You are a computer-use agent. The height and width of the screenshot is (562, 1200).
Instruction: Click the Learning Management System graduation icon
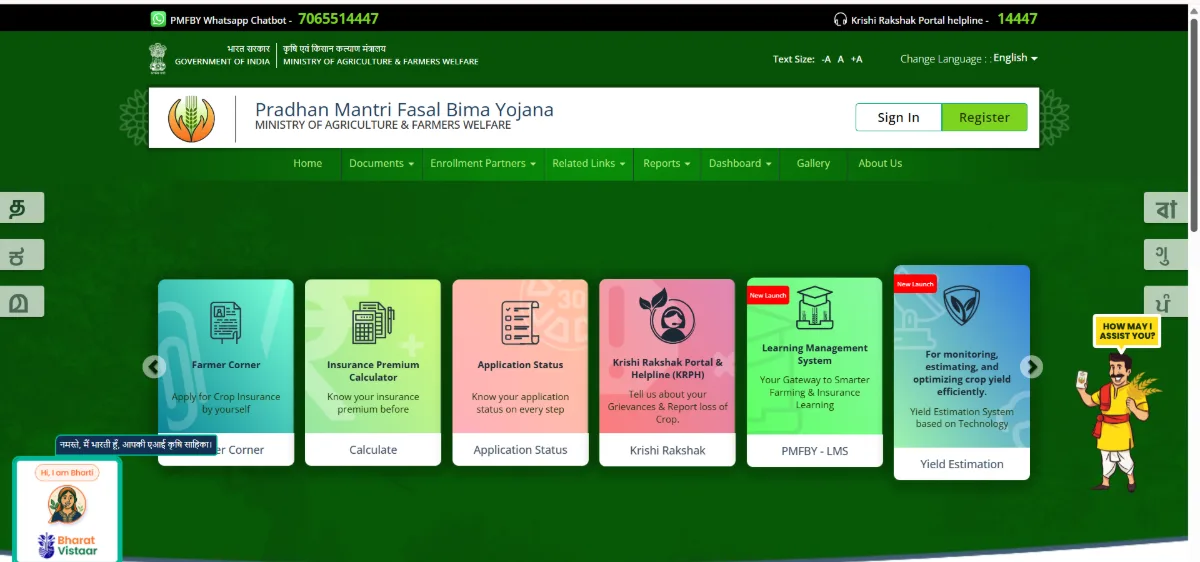click(x=815, y=308)
